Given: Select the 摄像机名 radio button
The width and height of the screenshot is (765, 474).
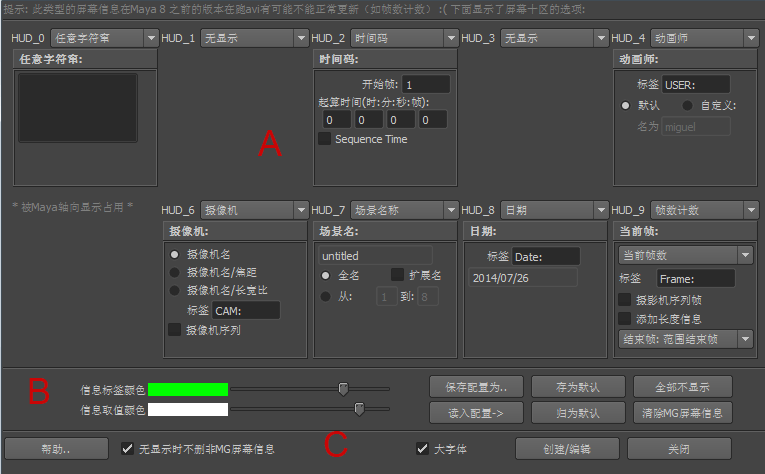Looking at the screenshot, I should pyautogui.click(x=174, y=255).
